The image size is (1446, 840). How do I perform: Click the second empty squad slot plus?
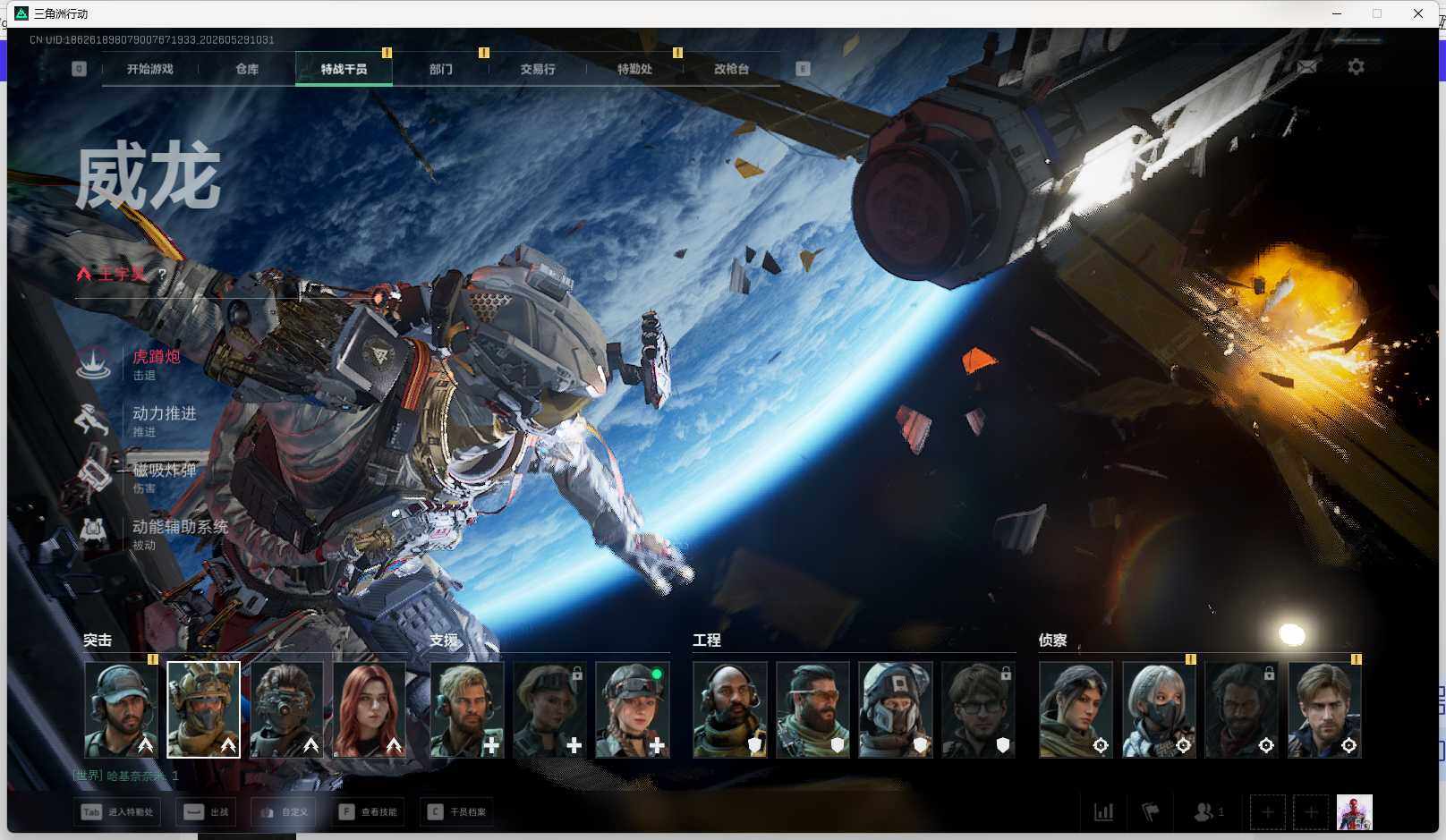[1311, 812]
